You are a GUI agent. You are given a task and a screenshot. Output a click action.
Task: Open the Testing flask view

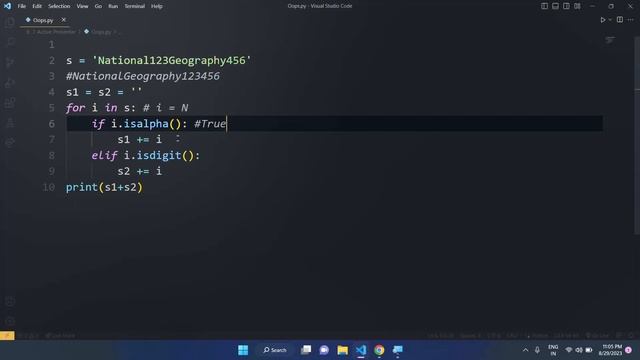[10, 122]
